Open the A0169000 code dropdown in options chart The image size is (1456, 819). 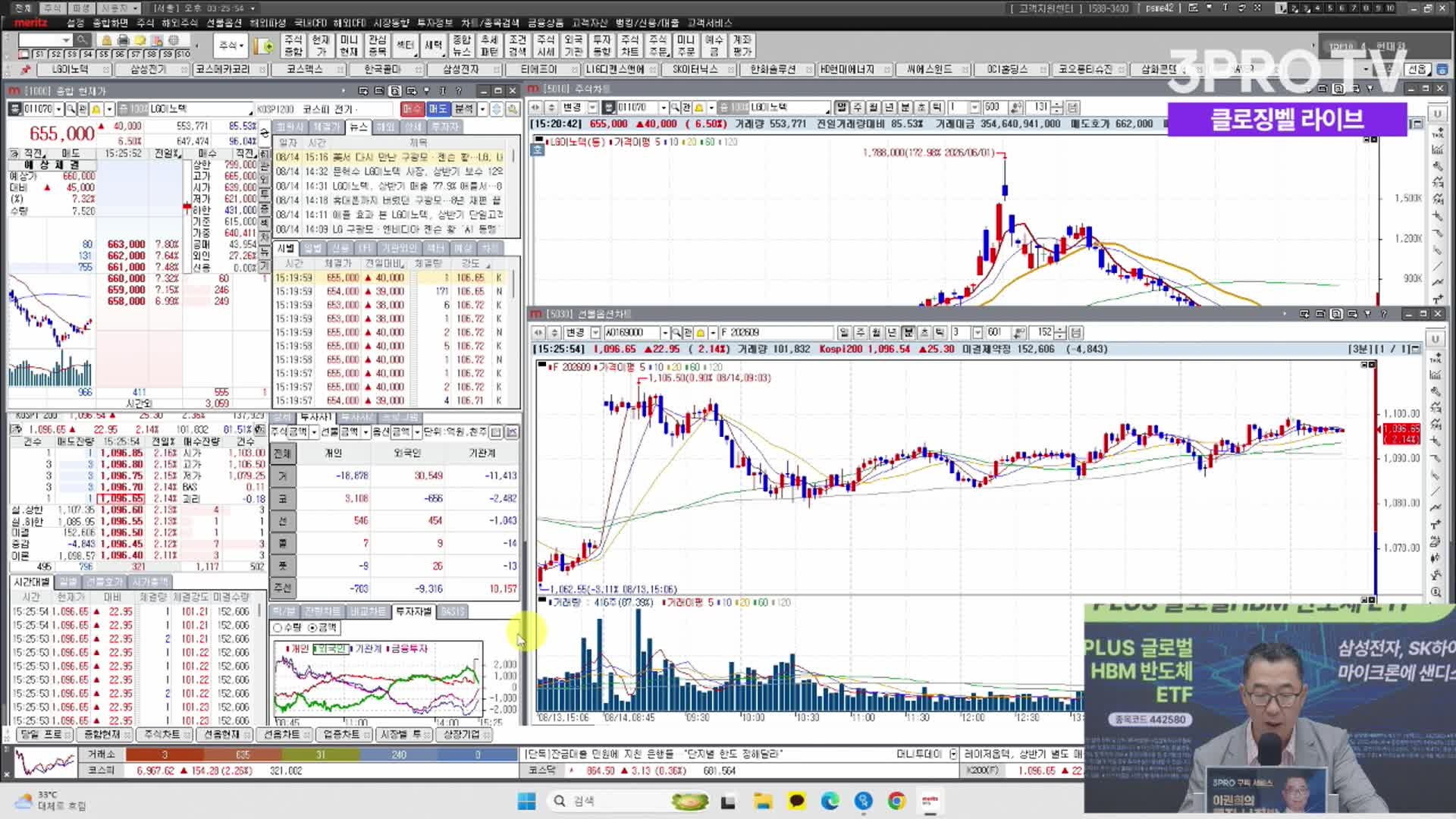click(665, 333)
